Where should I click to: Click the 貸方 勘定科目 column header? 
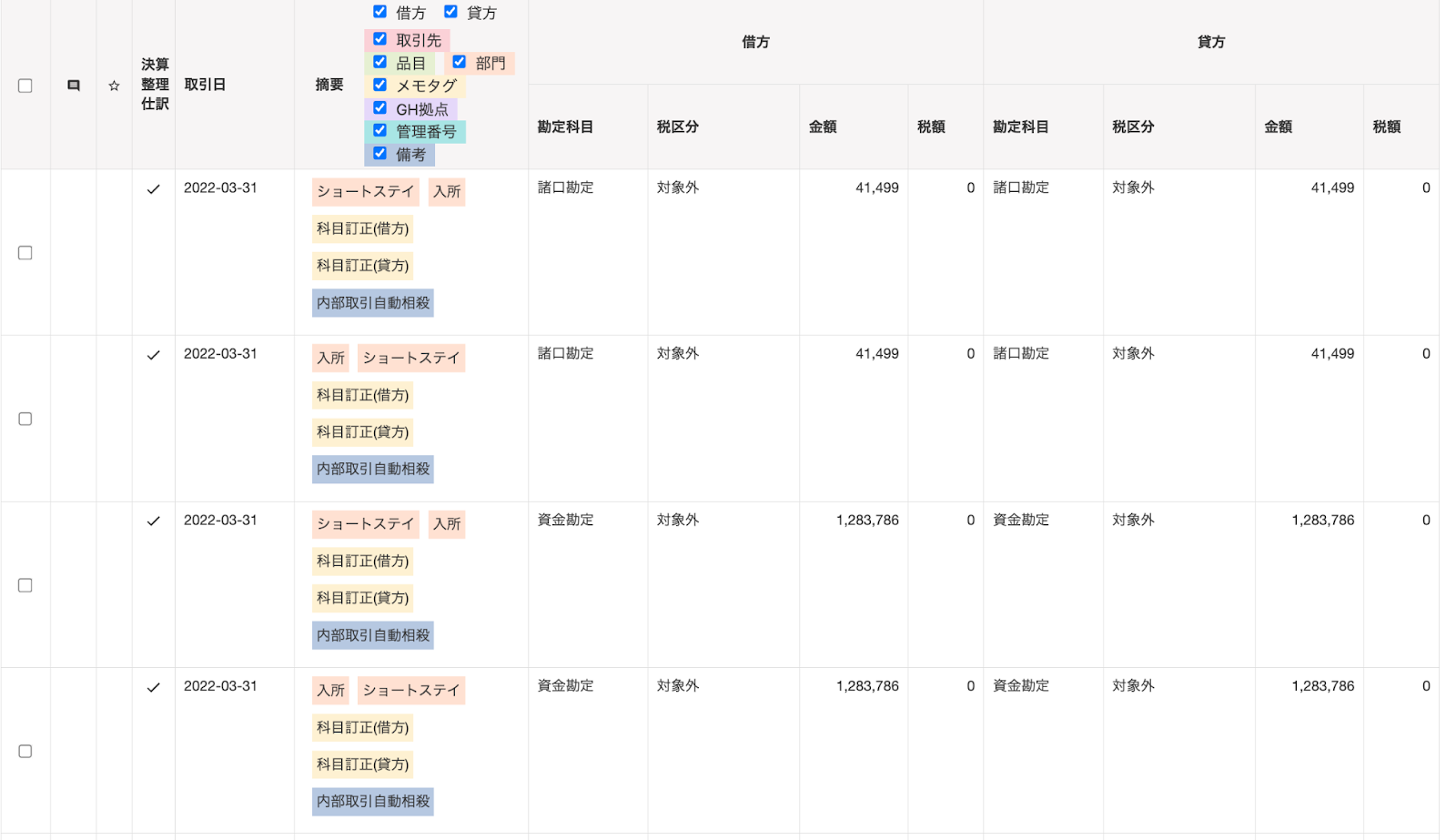pyautogui.click(x=1021, y=127)
